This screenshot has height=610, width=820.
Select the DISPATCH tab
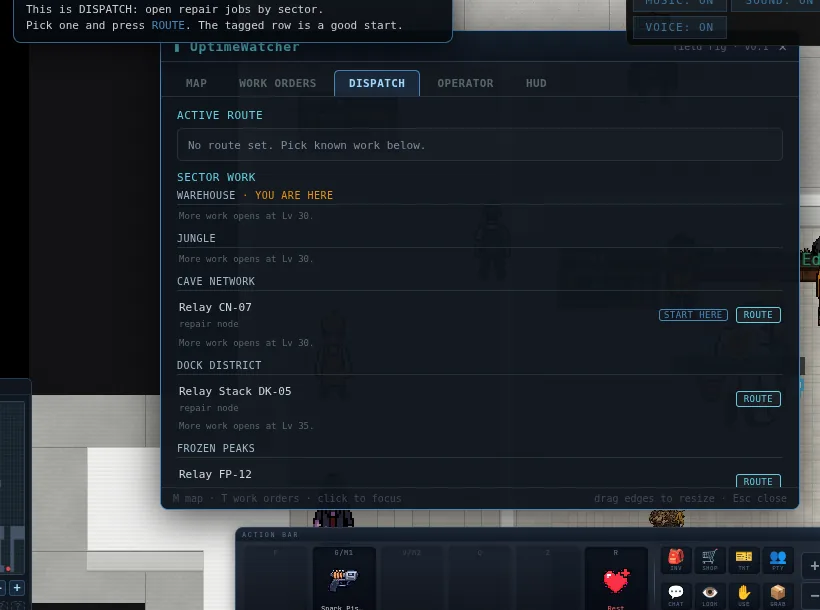(x=377, y=83)
